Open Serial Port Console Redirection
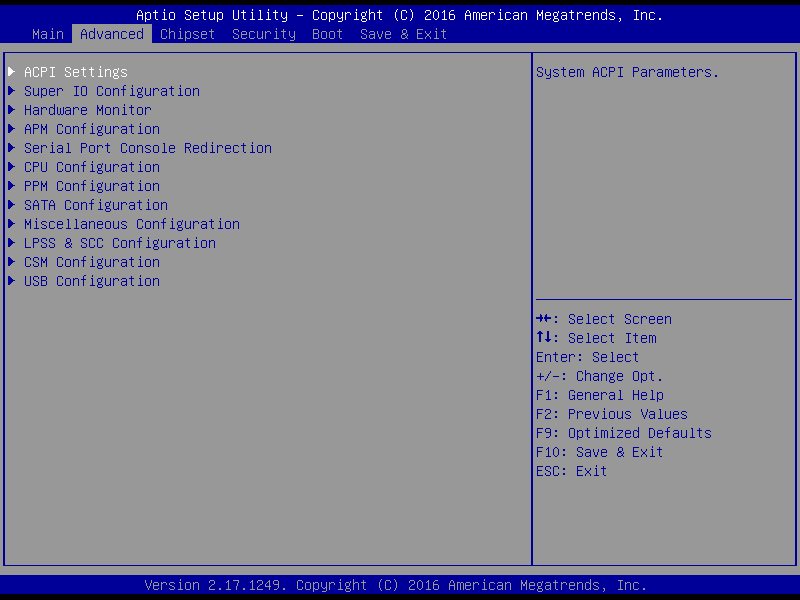 click(x=148, y=148)
